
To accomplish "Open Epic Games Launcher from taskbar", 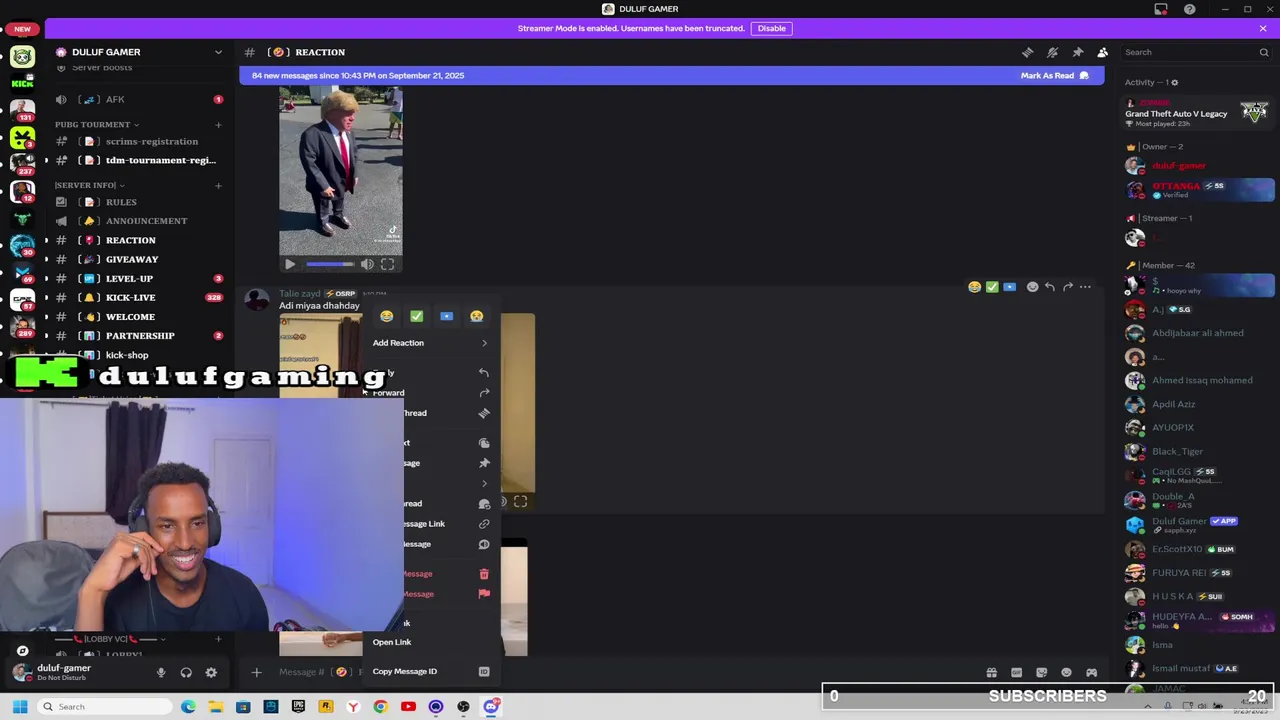I will pos(298,707).
